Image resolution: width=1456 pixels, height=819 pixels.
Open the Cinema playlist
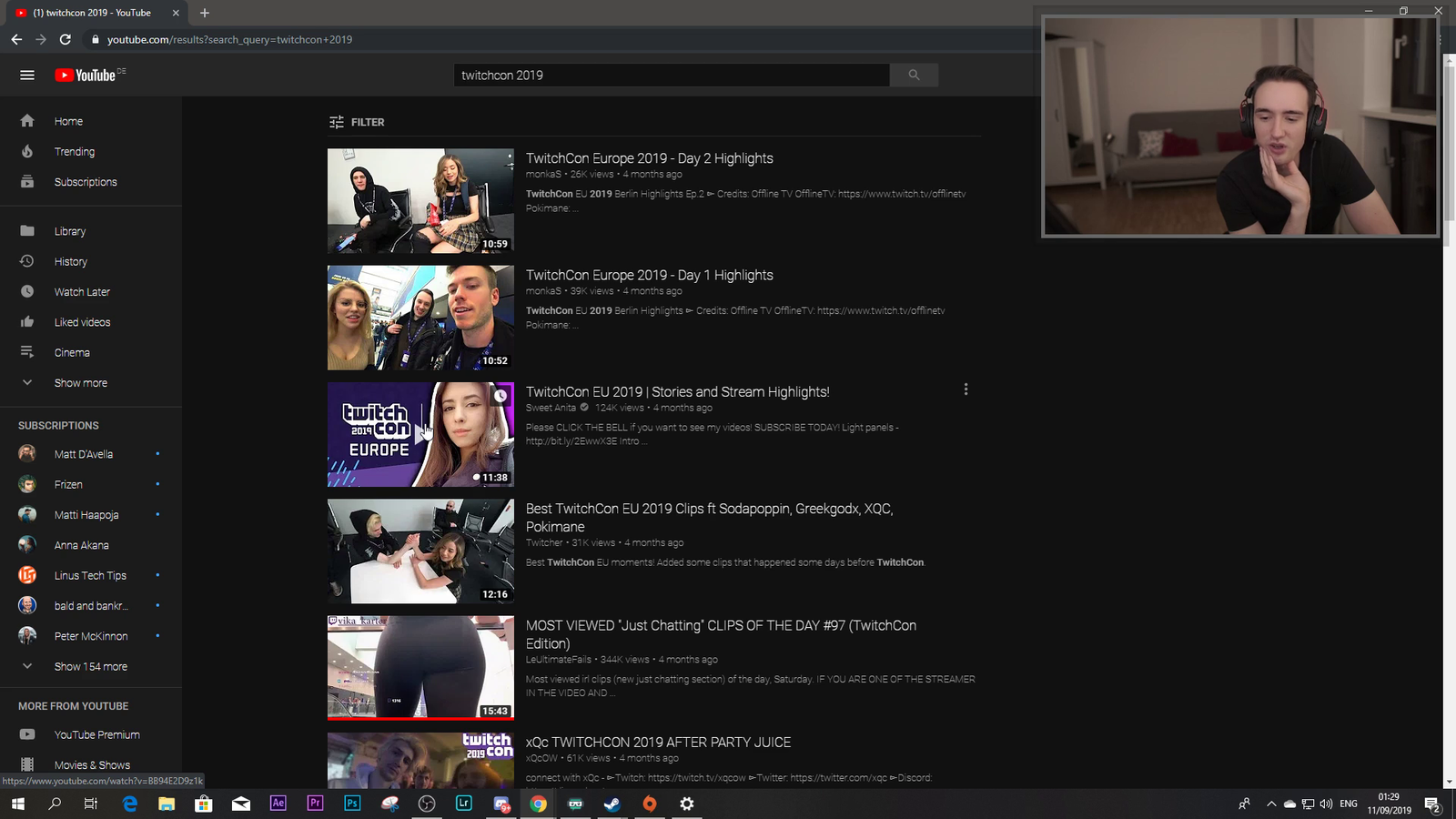pyautogui.click(x=91, y=353)
